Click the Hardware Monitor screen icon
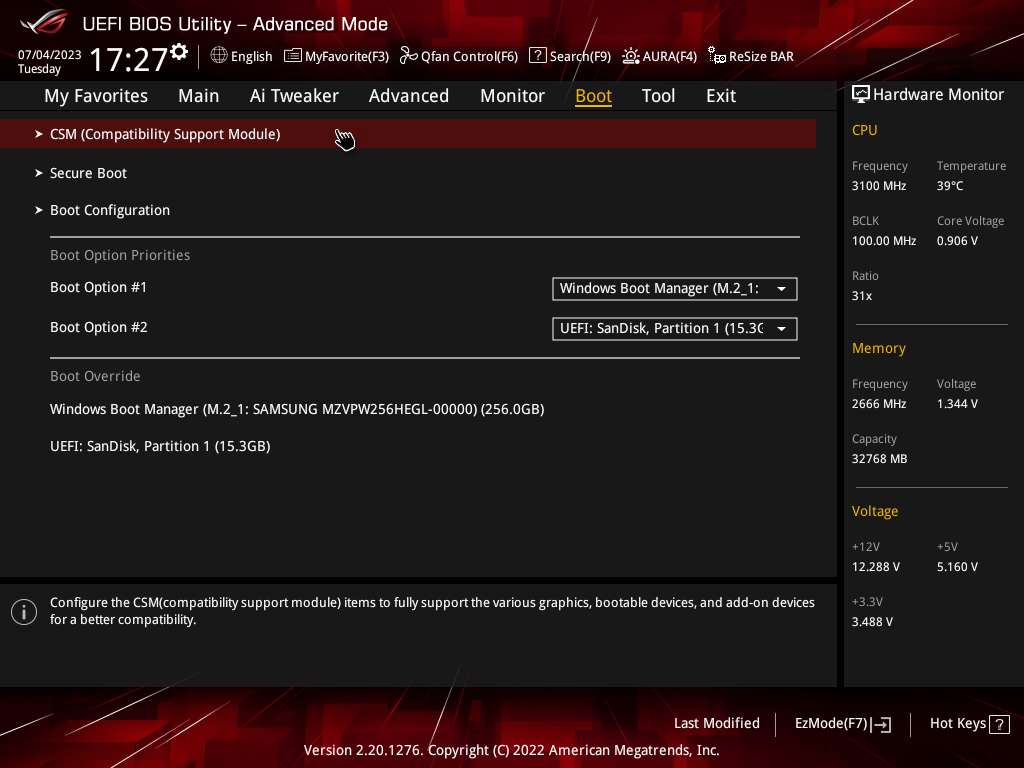 pos(861,94)
